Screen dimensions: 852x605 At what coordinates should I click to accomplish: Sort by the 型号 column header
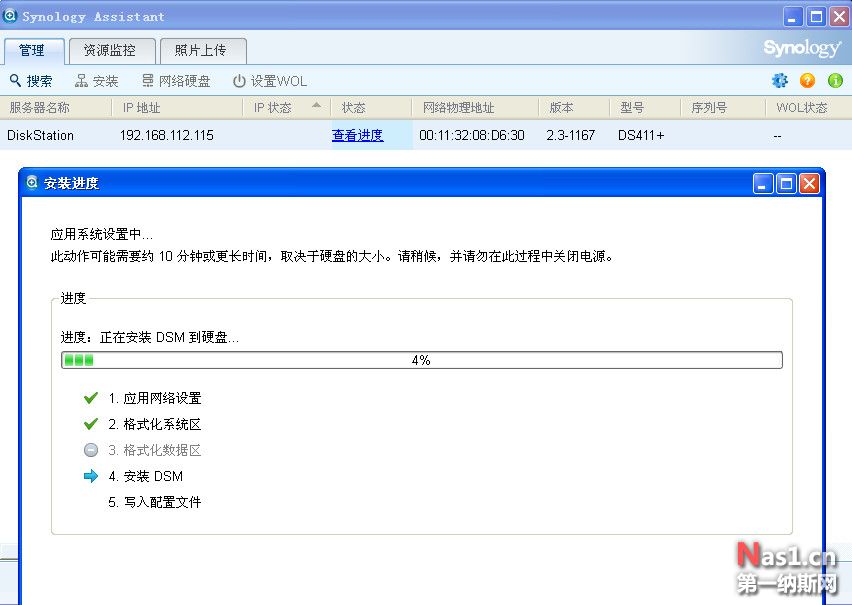pyautogui.click(x=645, y=108)
